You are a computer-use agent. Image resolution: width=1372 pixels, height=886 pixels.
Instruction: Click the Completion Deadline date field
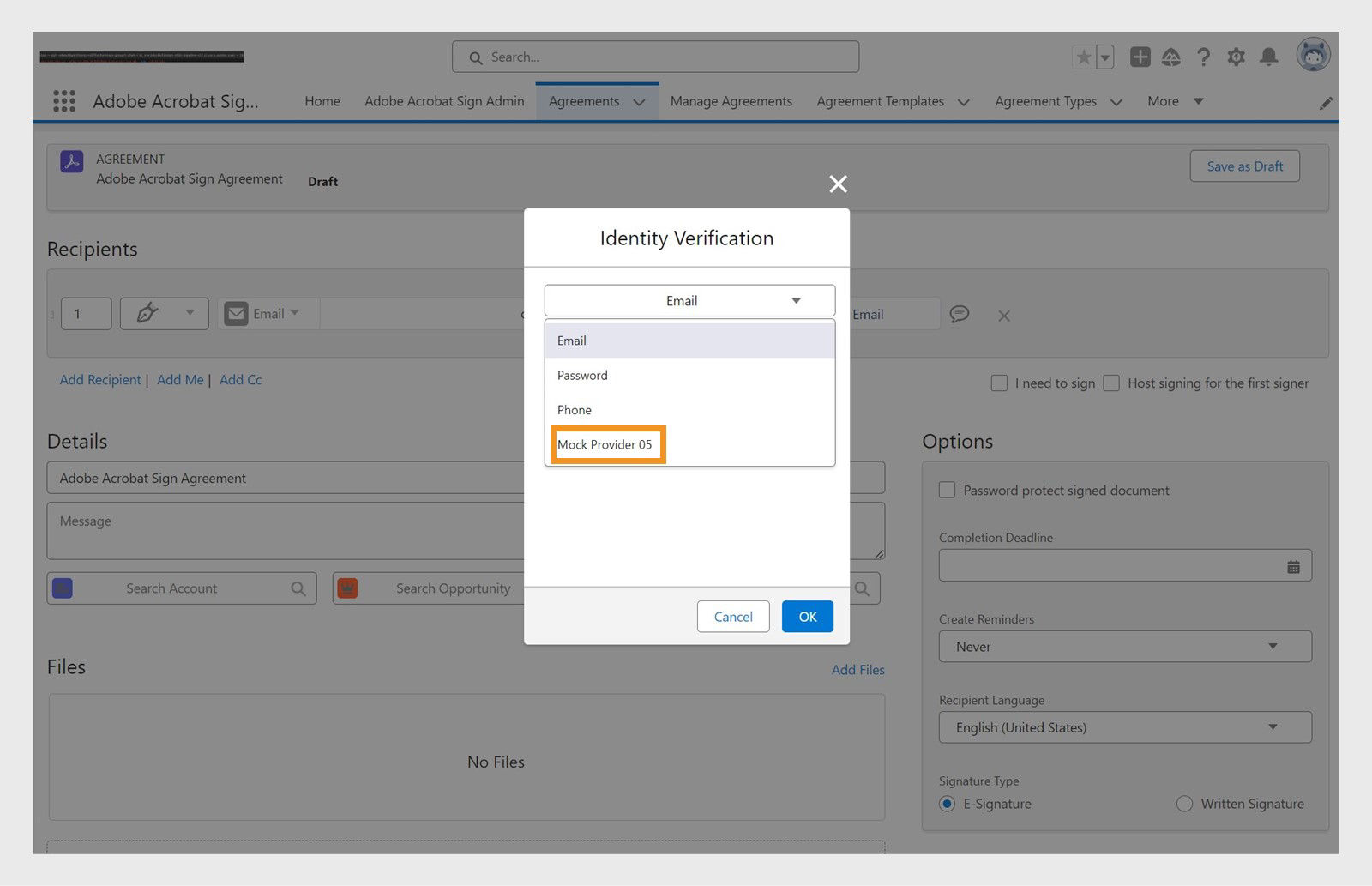point(1125,565)
